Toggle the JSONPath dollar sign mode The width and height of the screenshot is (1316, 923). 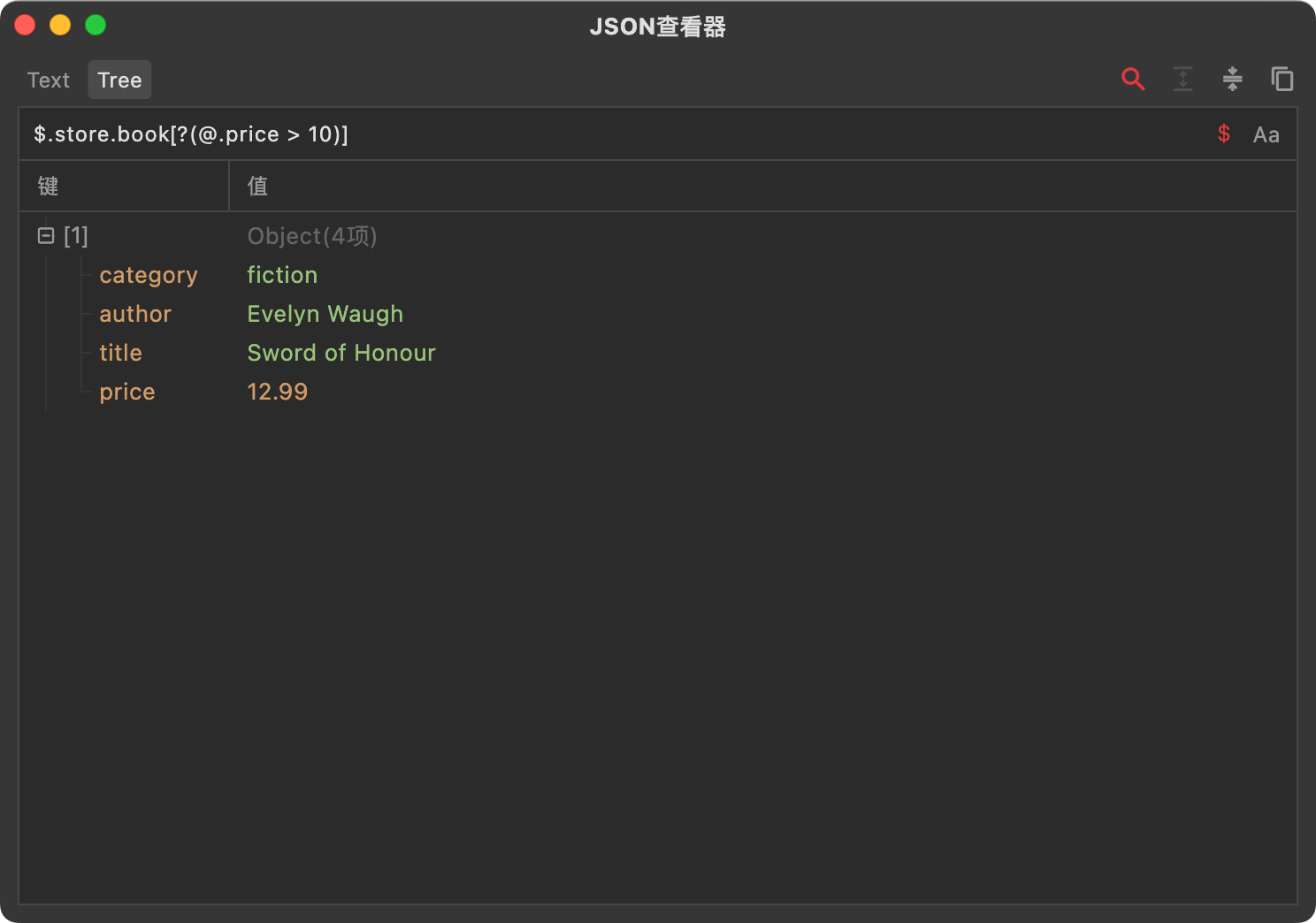1224,134
